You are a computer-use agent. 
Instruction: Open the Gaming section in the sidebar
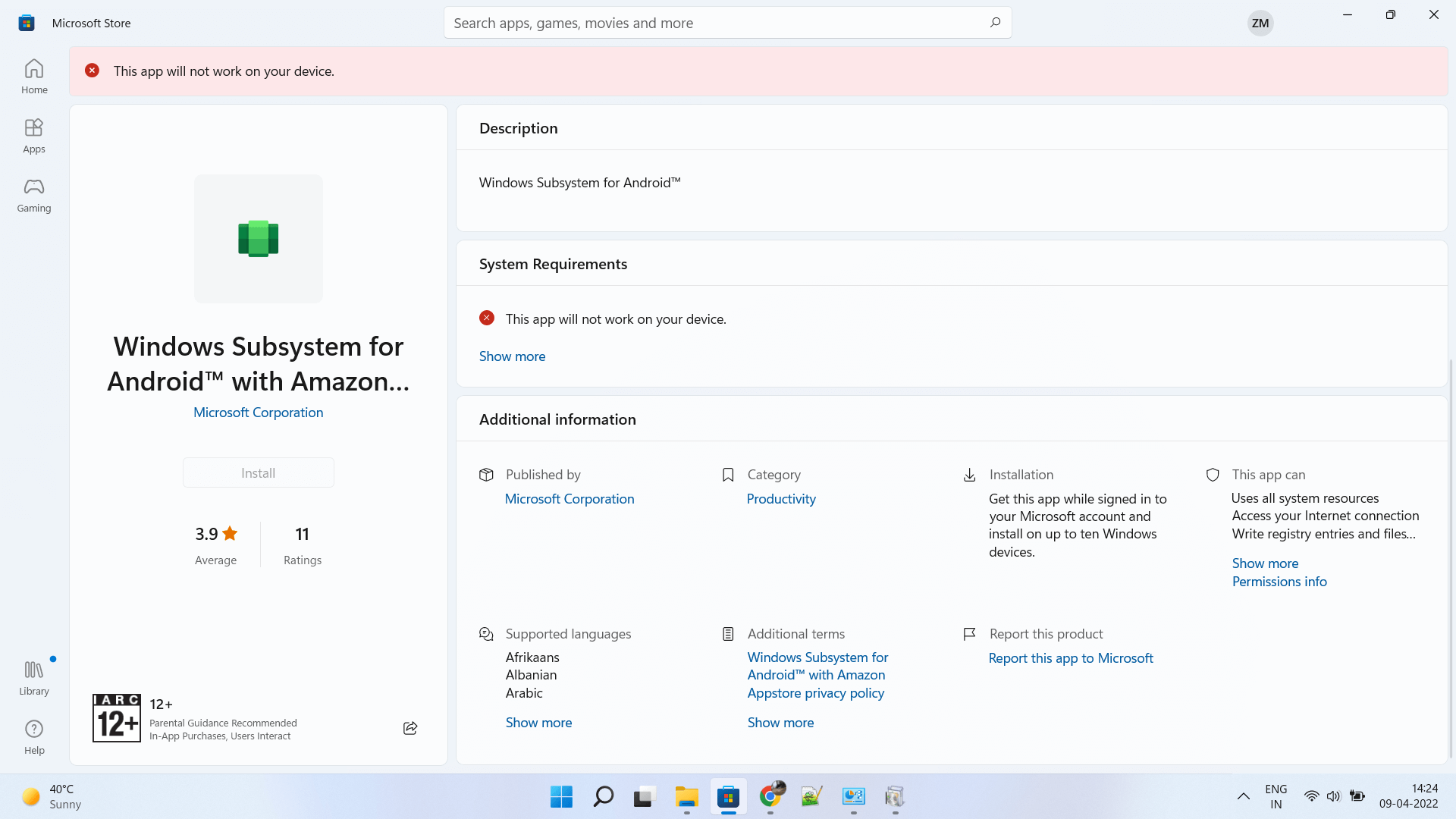pos(33,195)
